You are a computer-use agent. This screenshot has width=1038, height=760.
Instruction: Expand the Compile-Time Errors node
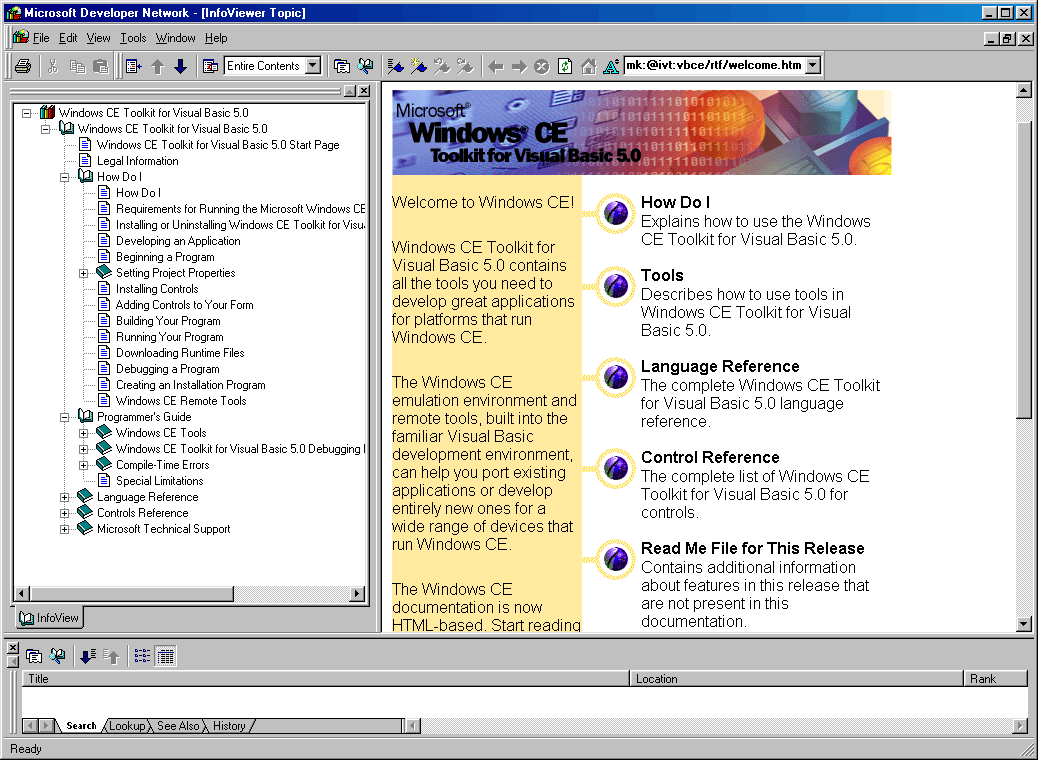pos(83,465)
